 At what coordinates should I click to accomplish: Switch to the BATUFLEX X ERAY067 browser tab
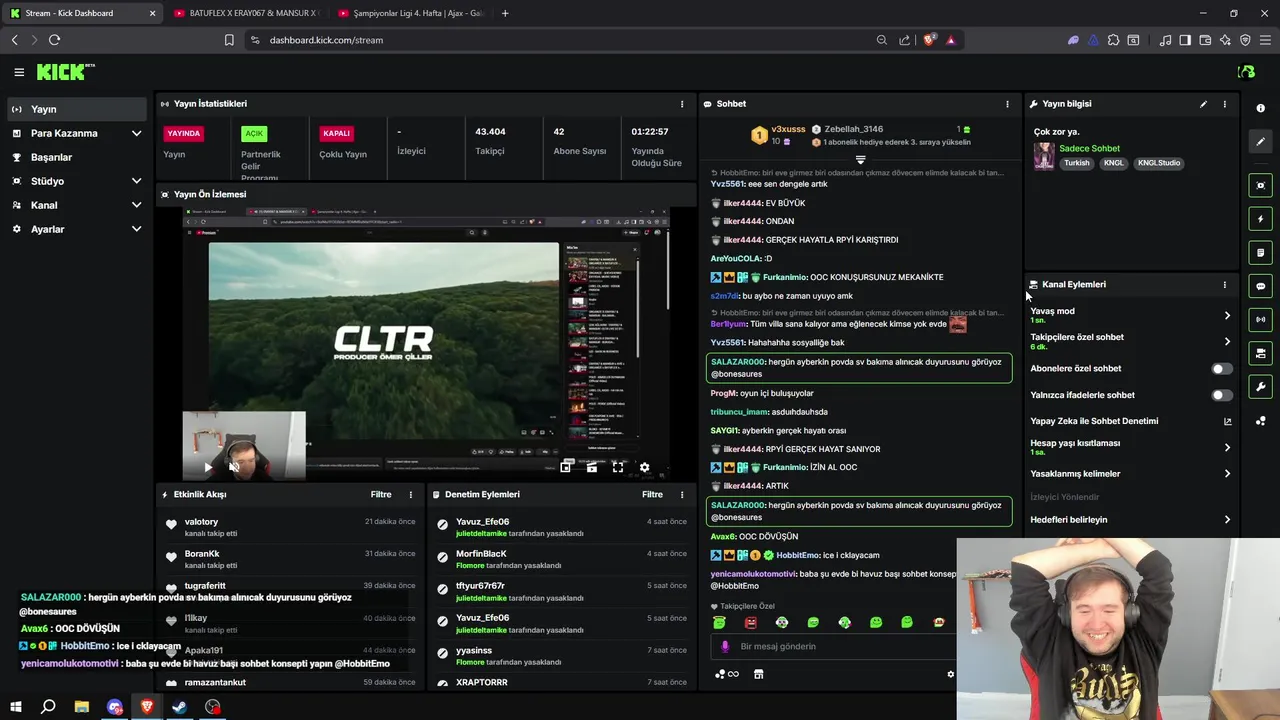click(x=247, y=13)
